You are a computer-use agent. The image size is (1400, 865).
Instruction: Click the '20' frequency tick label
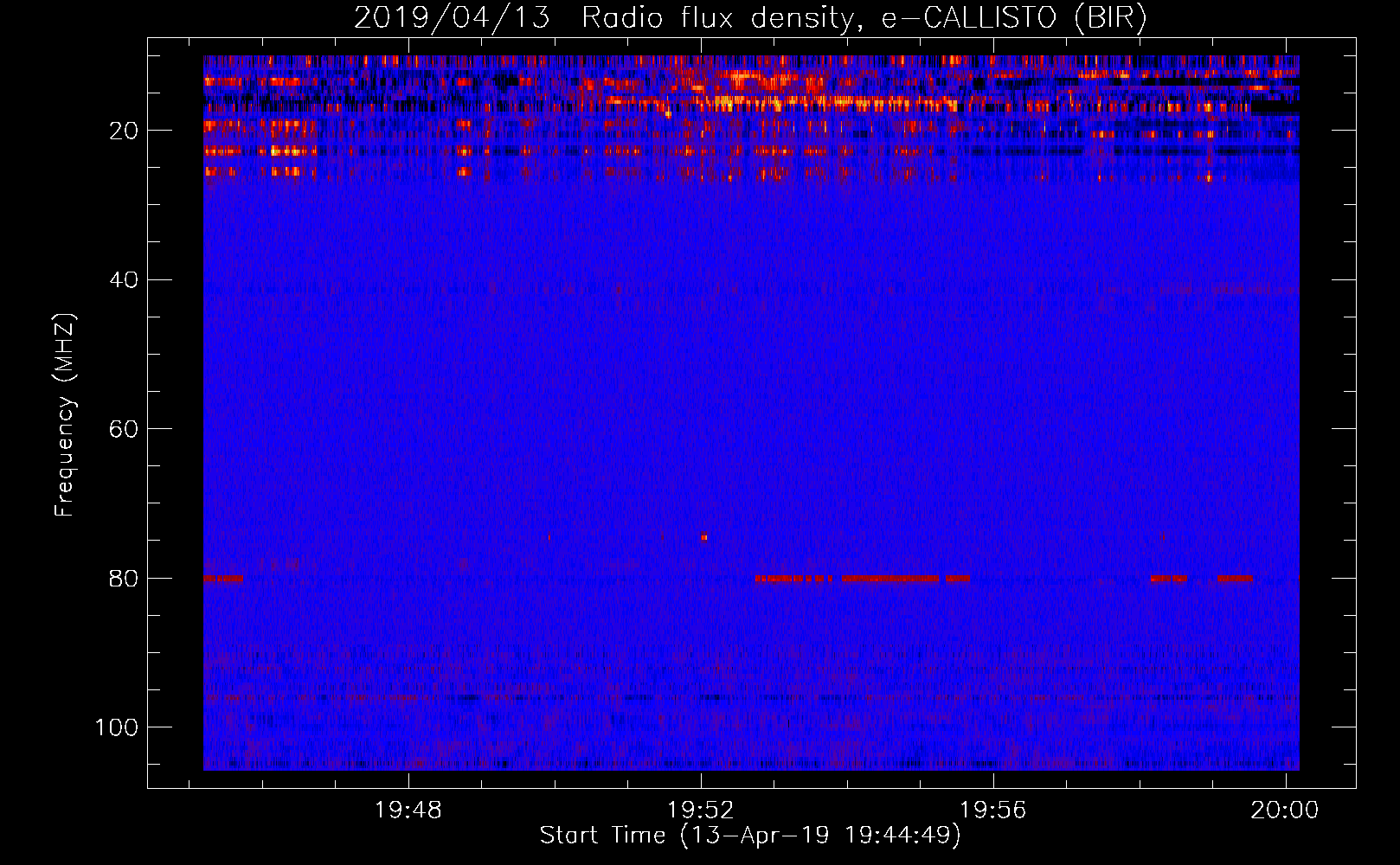coord(124,131)
